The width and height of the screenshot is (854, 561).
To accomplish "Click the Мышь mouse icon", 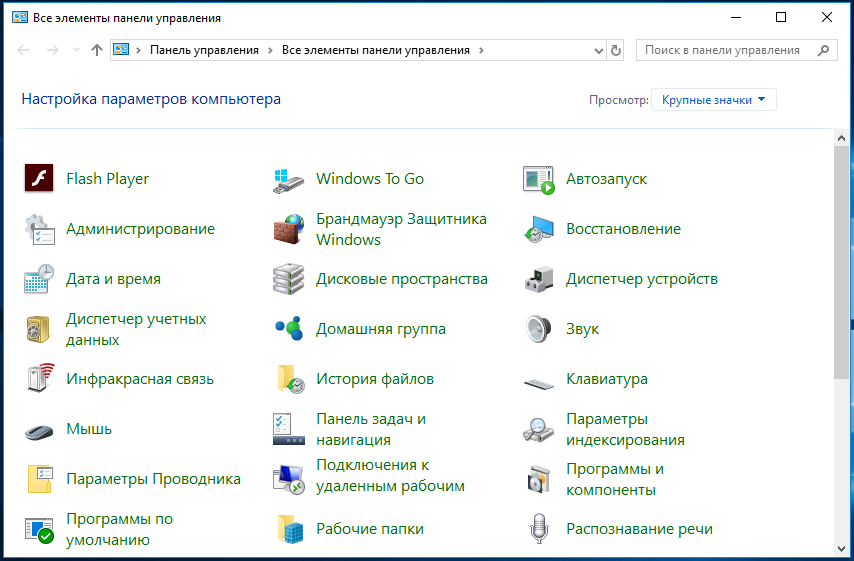I will tap(39, 431).
